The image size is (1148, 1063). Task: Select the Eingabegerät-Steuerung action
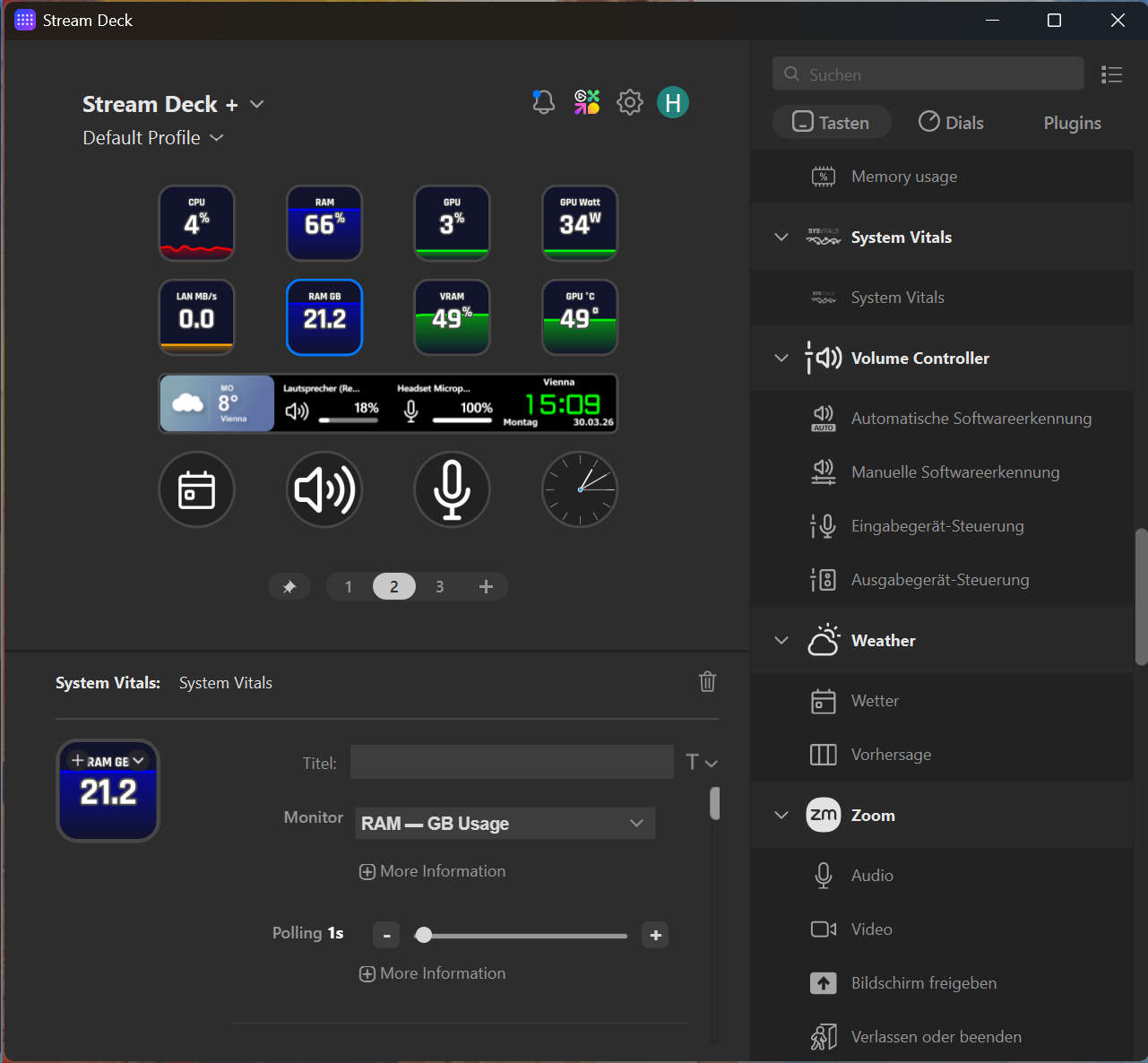(x=937, y=526)
